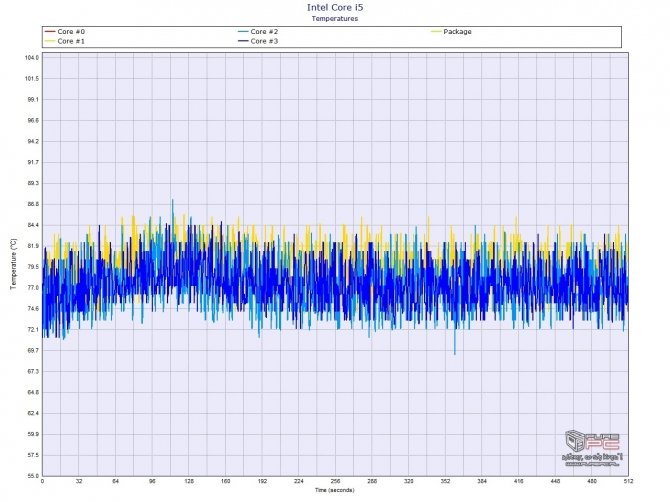Click the 72.1 y-axis value

tap(32, 330)
